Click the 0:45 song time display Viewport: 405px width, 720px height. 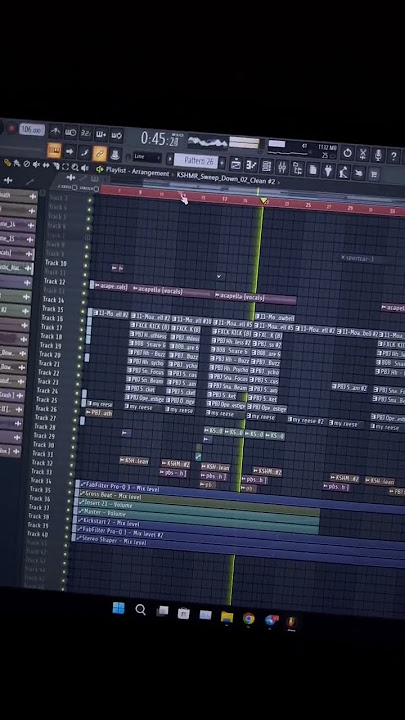pos(159,139)
